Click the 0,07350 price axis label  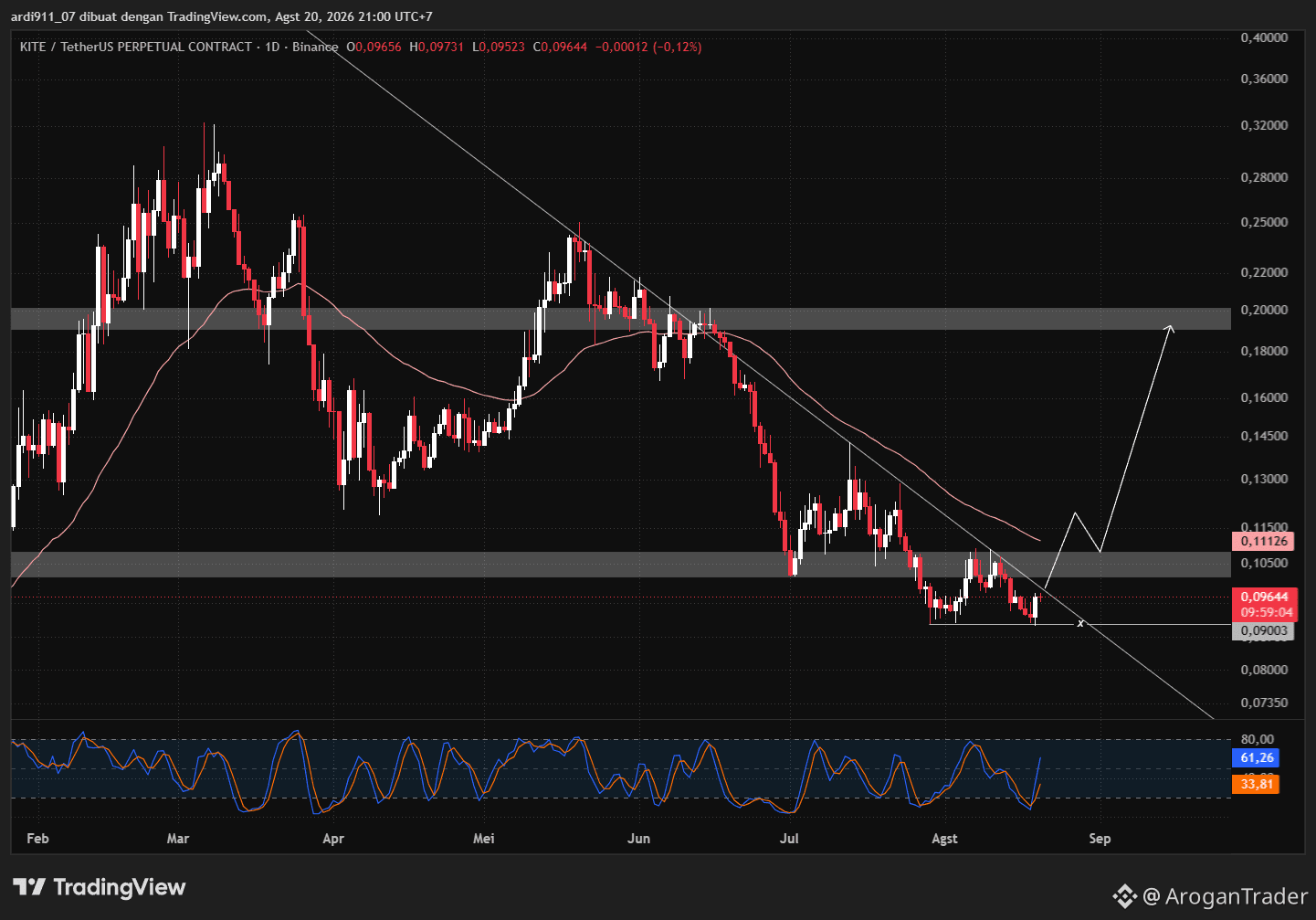pos(1264,703)
